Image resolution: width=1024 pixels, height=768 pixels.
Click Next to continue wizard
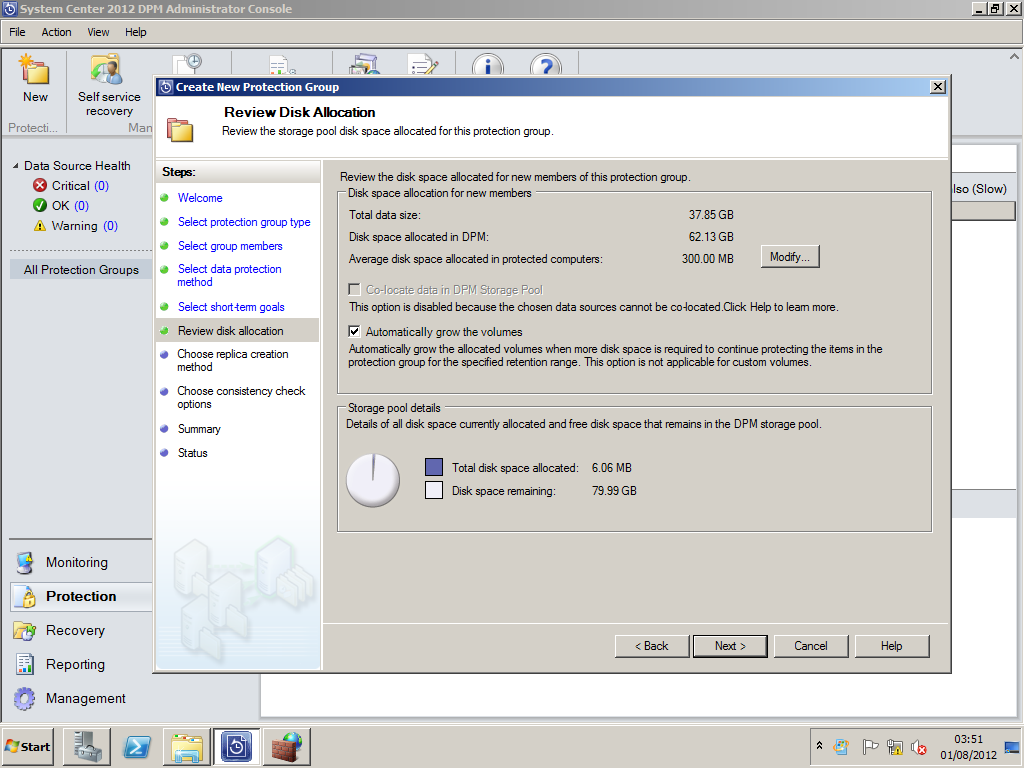tap(730, 646)
